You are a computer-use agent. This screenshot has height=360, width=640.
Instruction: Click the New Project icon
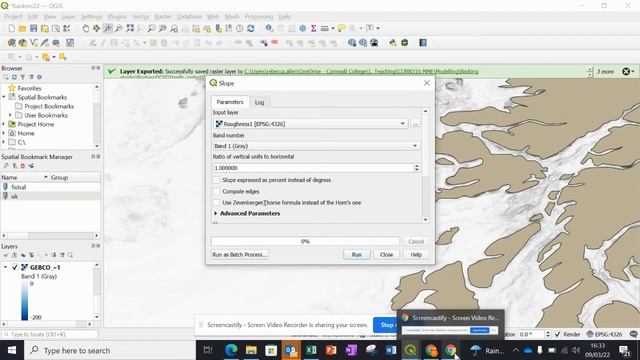11,28
